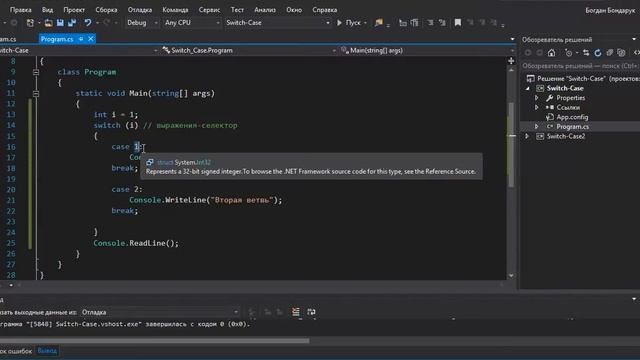Select the Switch-Case2 project
This screenshot has width=640, height=360.
point(565,136)
